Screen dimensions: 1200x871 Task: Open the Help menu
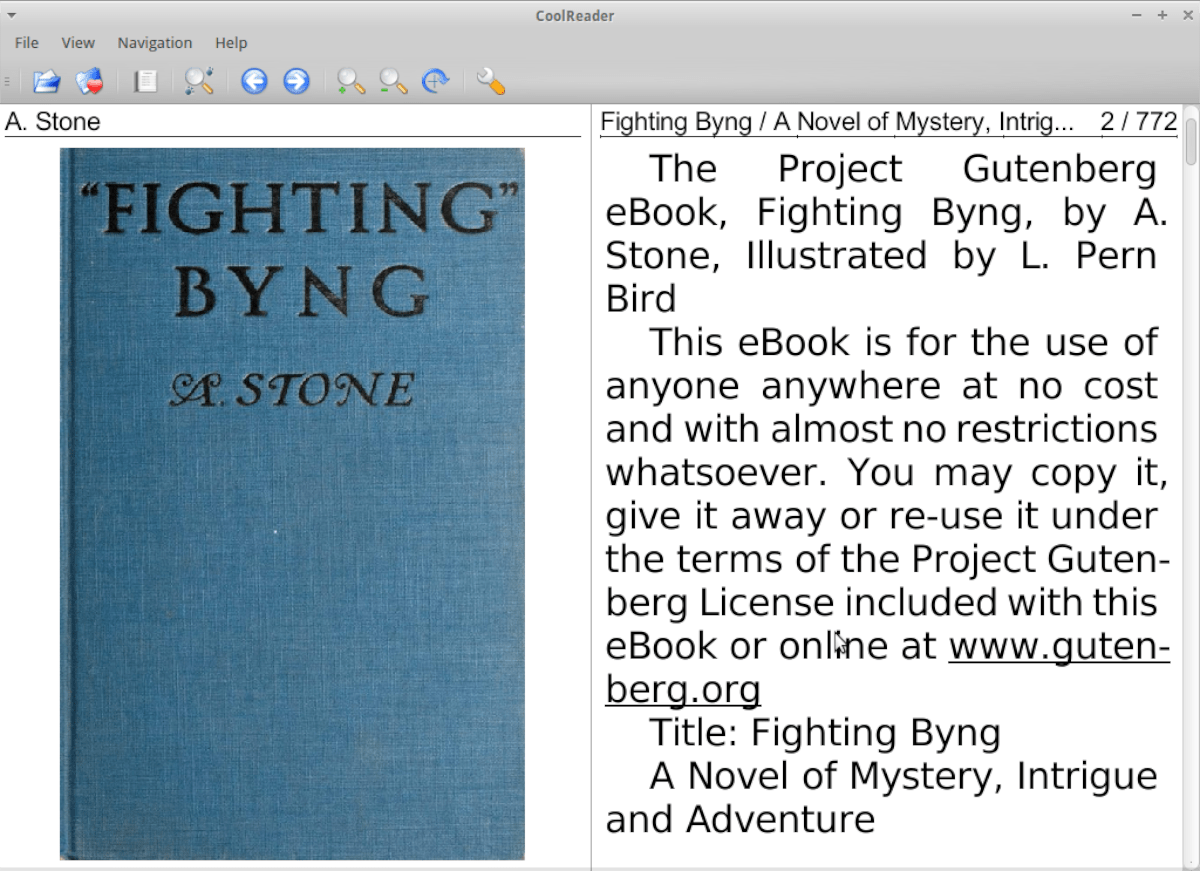pos(231,43)
